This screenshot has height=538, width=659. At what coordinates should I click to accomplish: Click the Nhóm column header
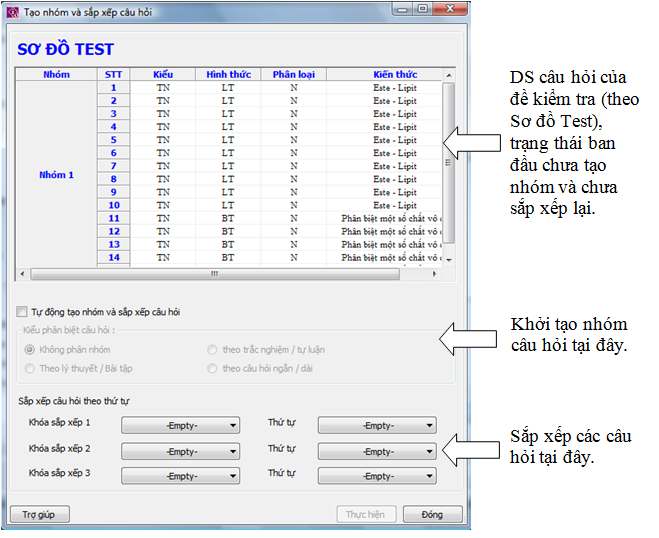click(x=57, y=75)
